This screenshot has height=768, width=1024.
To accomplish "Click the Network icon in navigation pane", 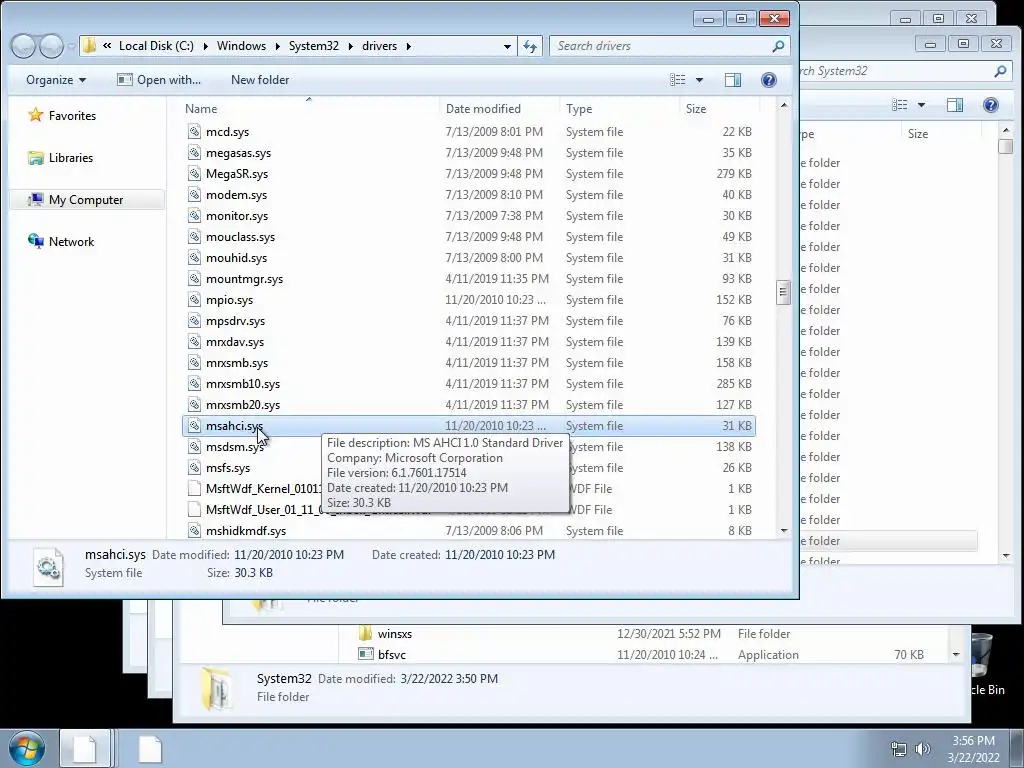I will 35,242.
